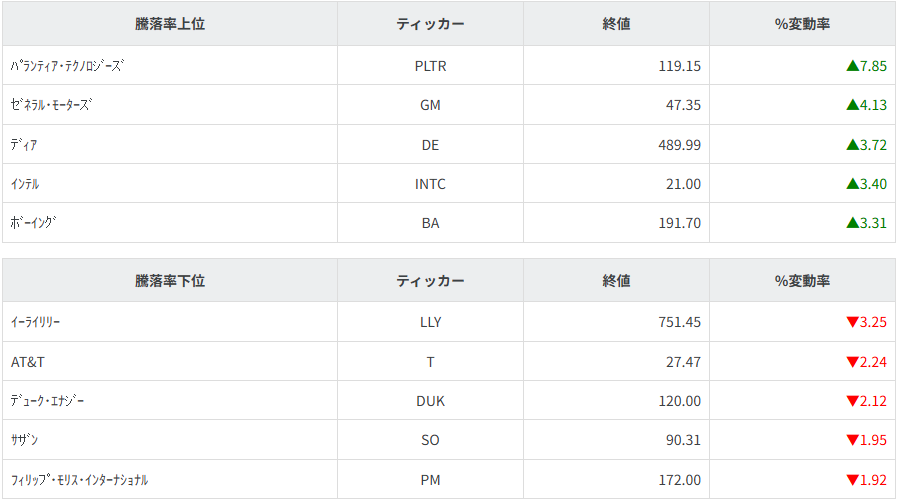Click the green up arrow beside 3.72
This screenshot has height=501, width=899.
[x=852, y=145]
